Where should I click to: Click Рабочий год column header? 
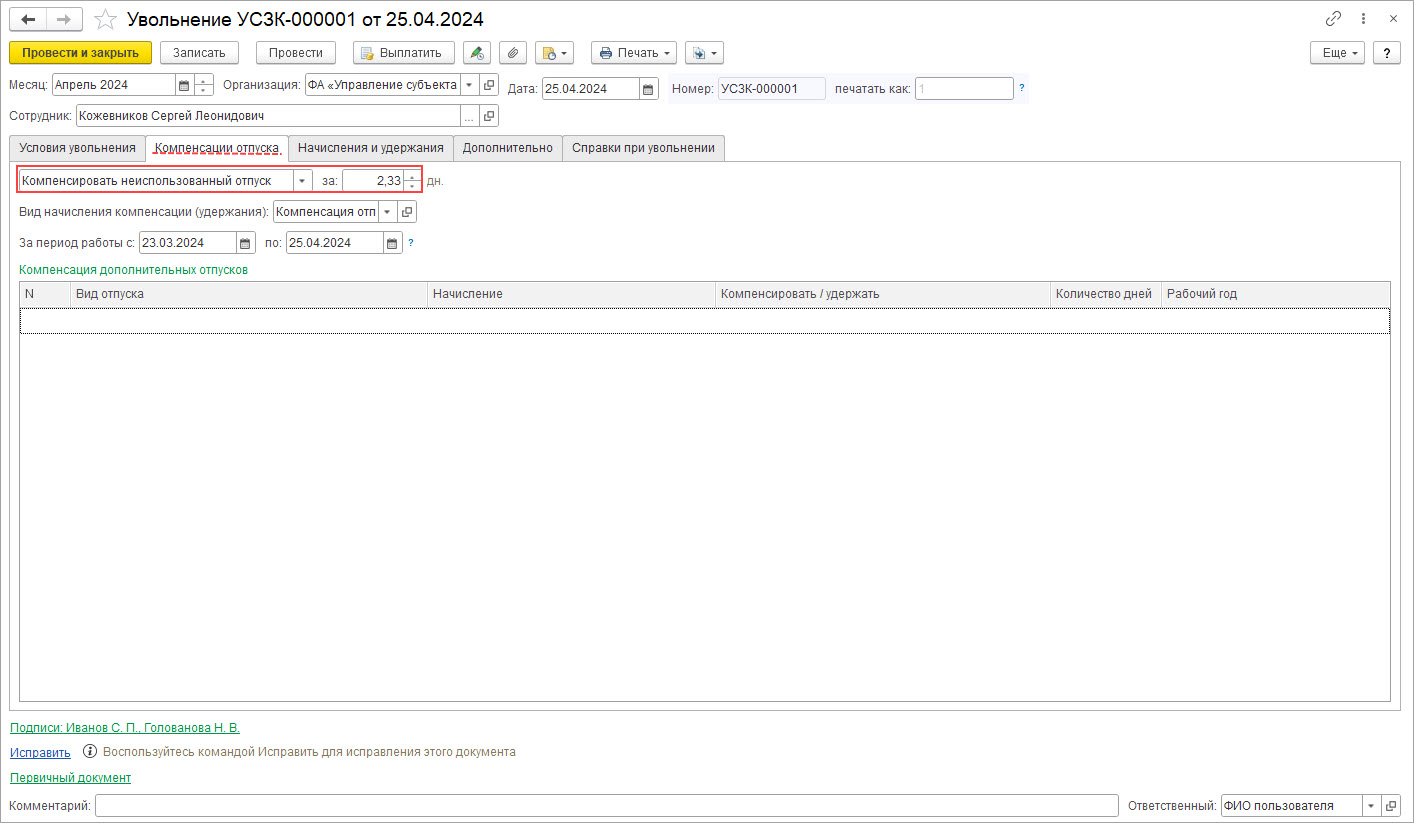click(1275, 294)
